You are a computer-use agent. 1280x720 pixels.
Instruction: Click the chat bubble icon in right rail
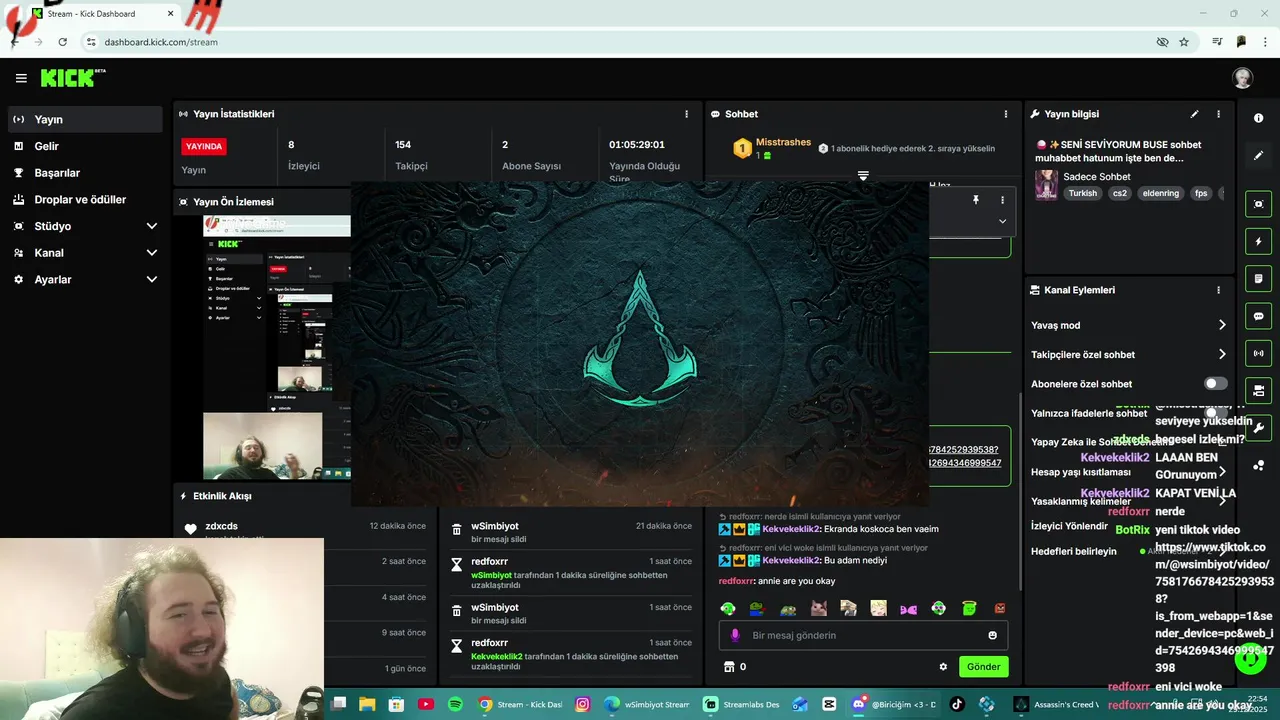pos(1258,316)
